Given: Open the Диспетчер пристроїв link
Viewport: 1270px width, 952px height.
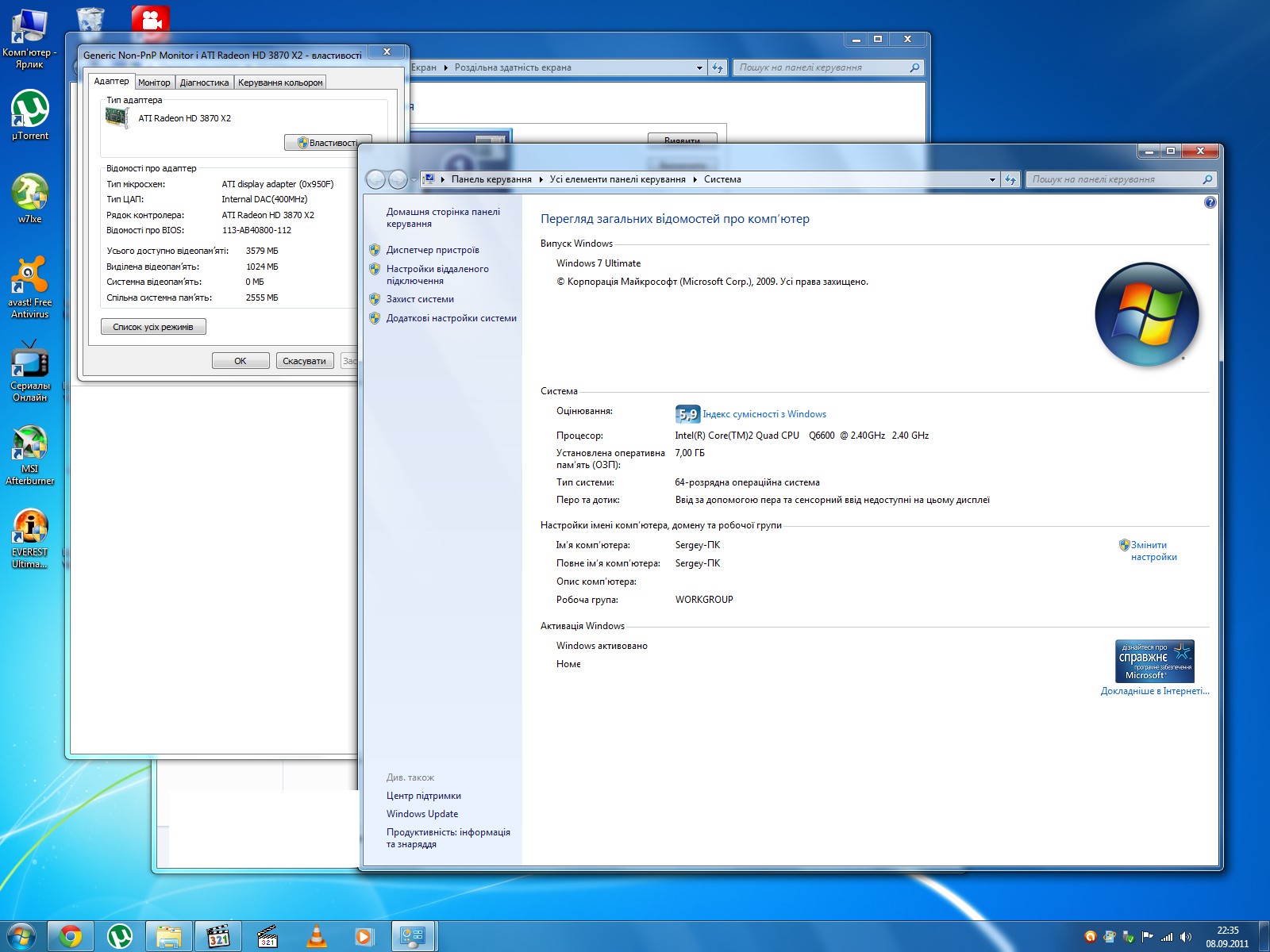Looking at the screenshot, I should pyautogui.click(x=433, y=250).
